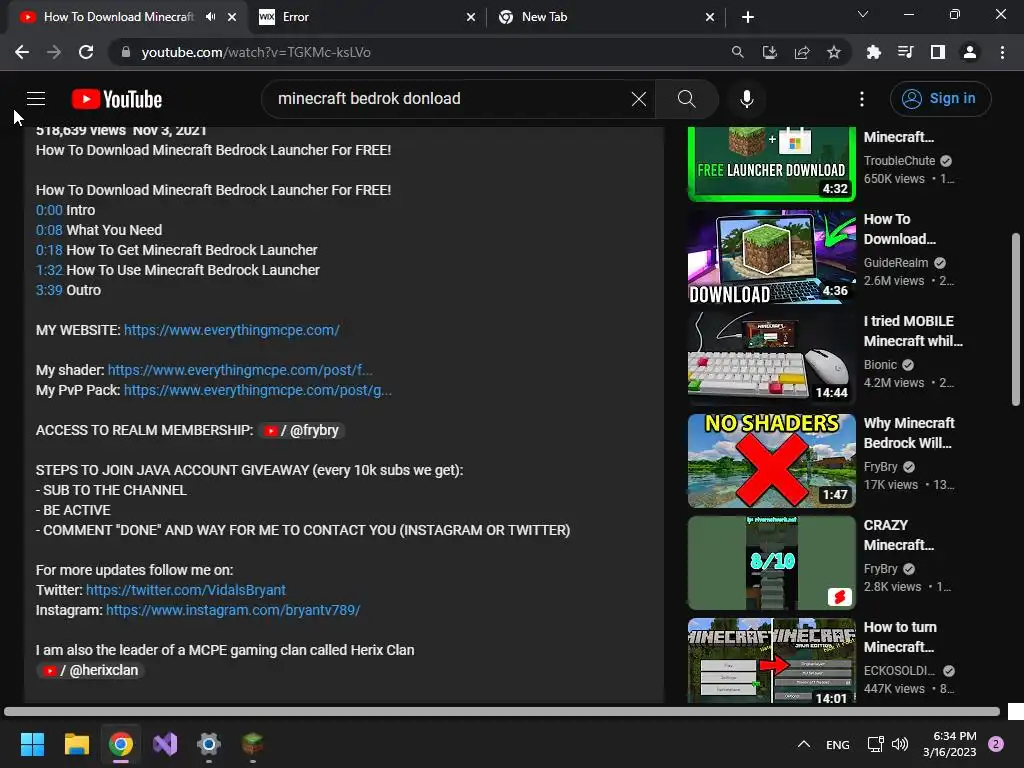
Task: Open volume control in system tray
Action: click(x=900, y=744)
